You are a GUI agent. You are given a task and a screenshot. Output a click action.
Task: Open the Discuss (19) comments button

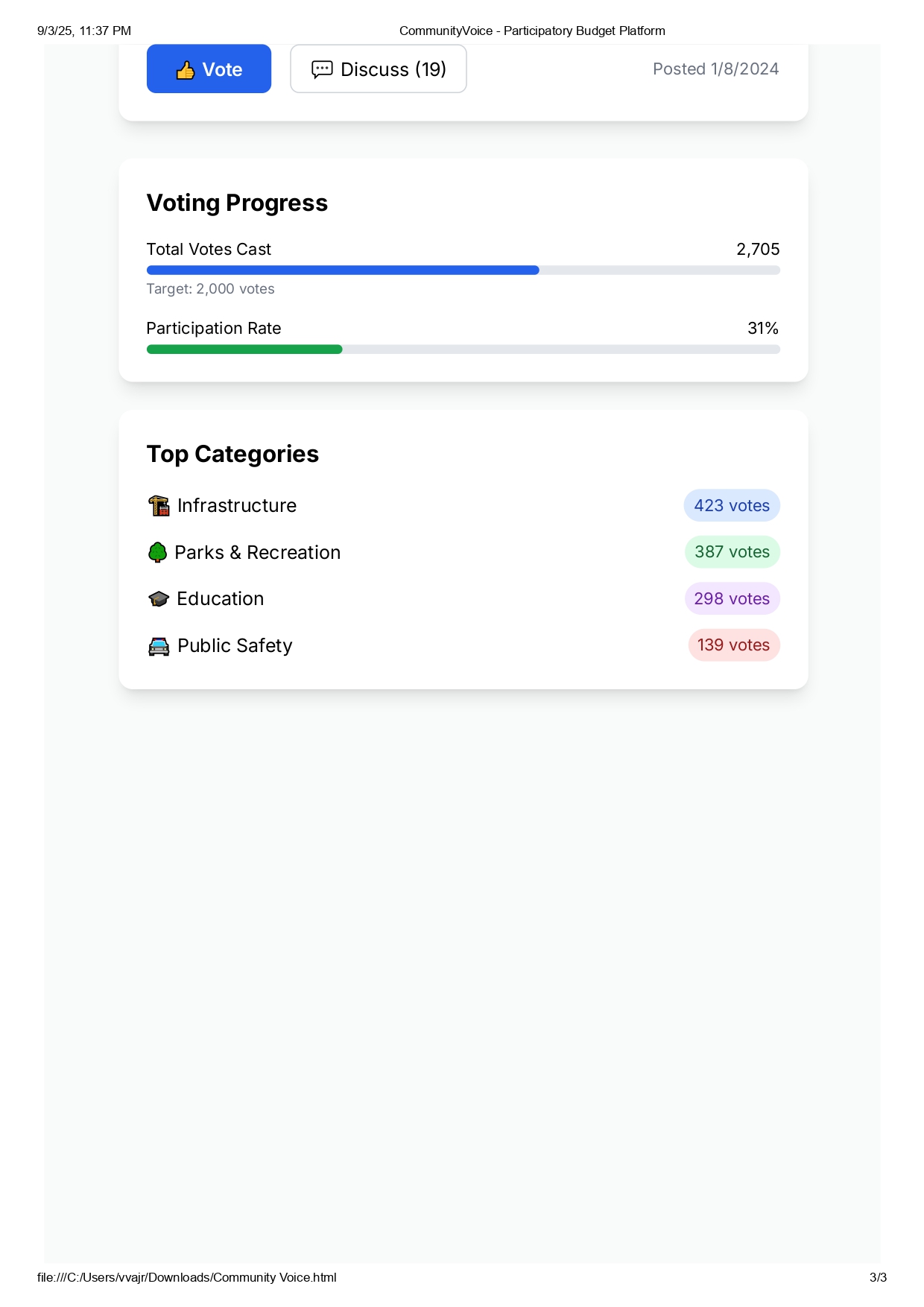tap(379, 69)
